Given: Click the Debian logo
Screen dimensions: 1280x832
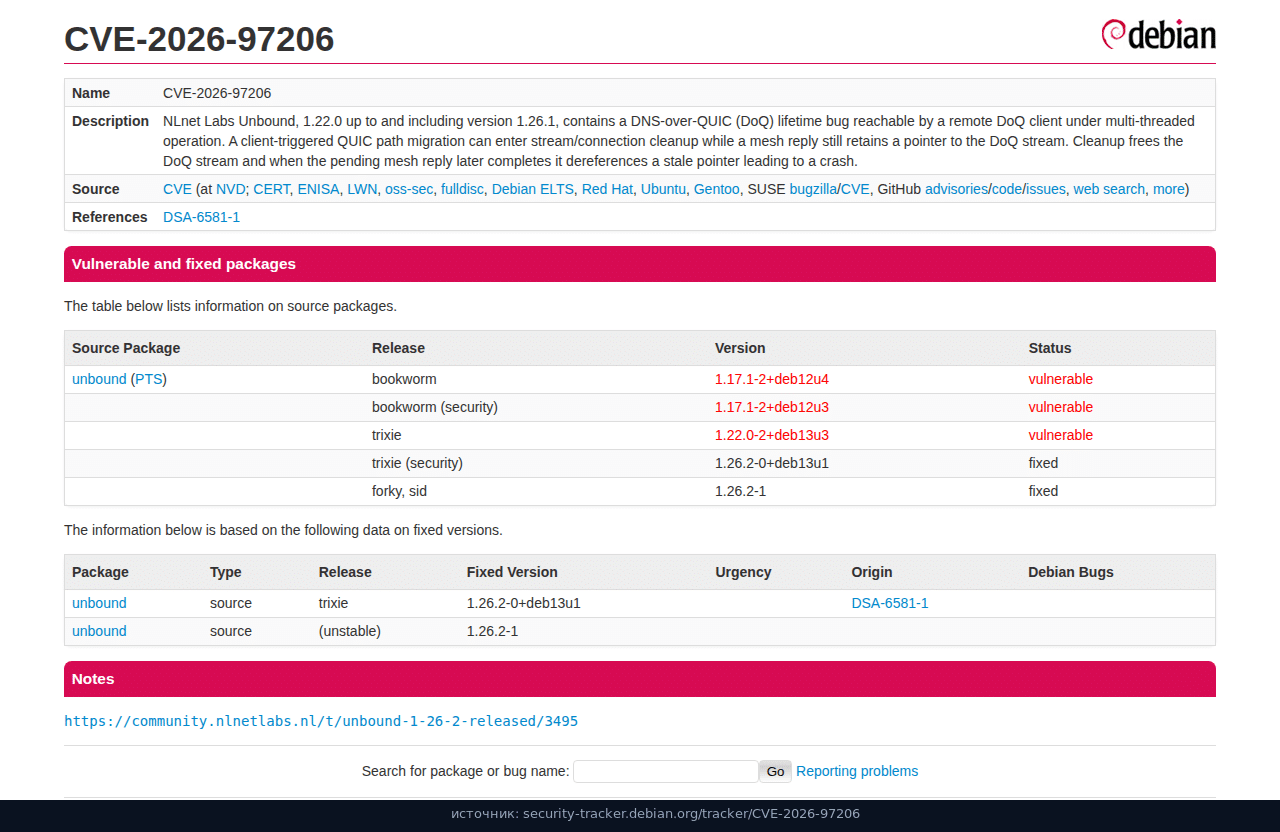Looking at the screenshot, I should pos(1158,34).
